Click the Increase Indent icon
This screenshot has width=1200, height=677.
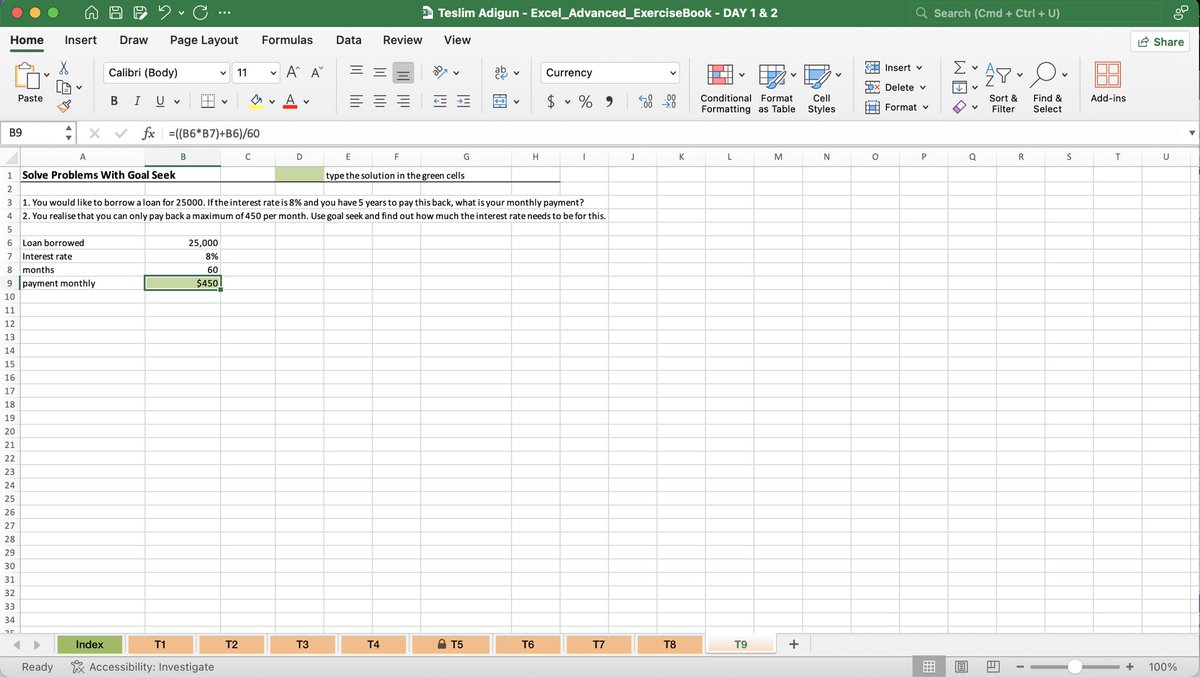tap(463, 101)
